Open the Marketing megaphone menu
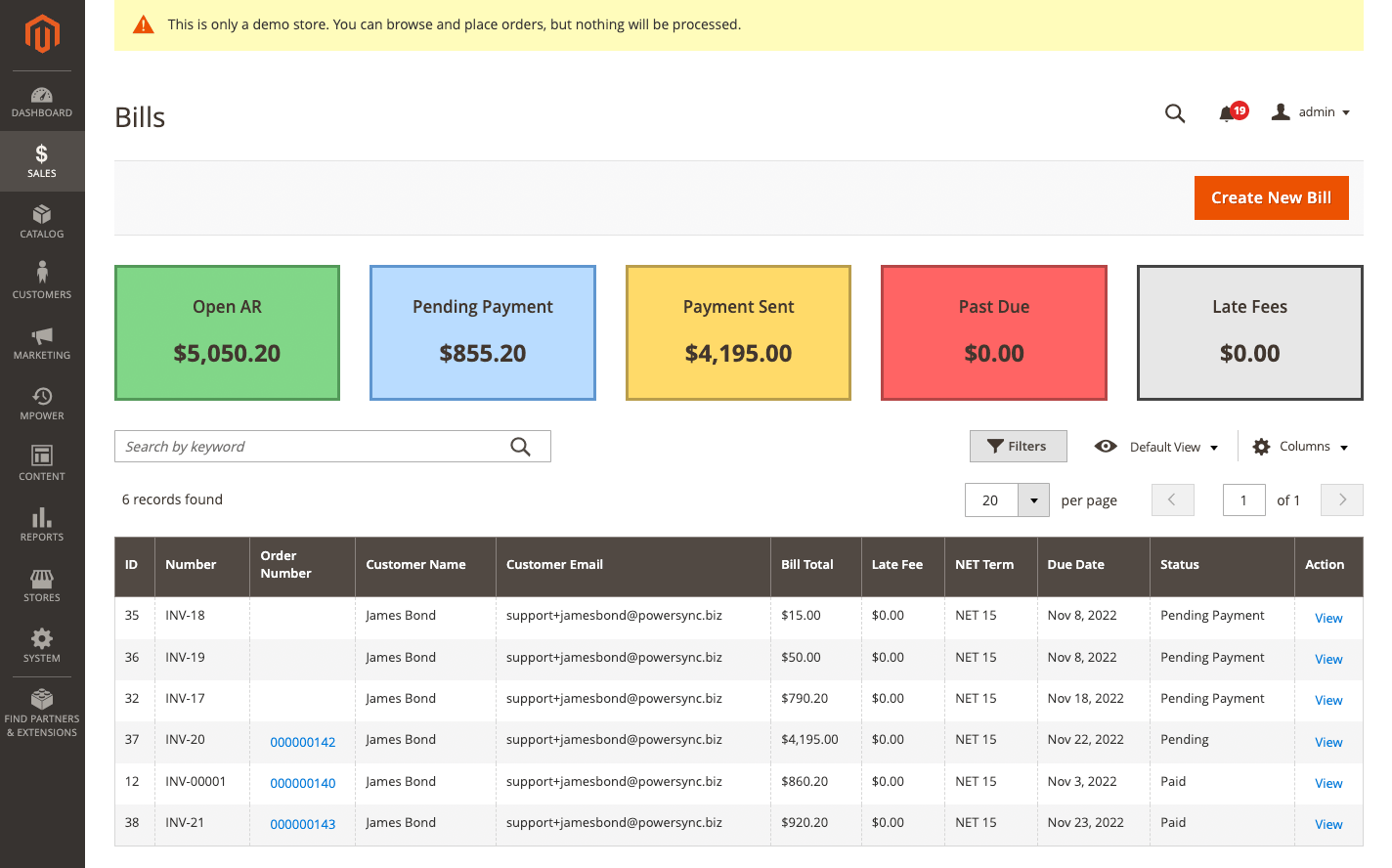The height and width of the screenshot is (868, 1392). click(x=42, y=343)
